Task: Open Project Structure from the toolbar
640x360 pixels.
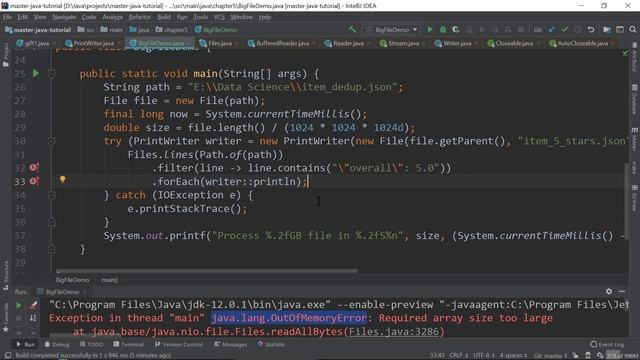Action: (x=607, y=29)
